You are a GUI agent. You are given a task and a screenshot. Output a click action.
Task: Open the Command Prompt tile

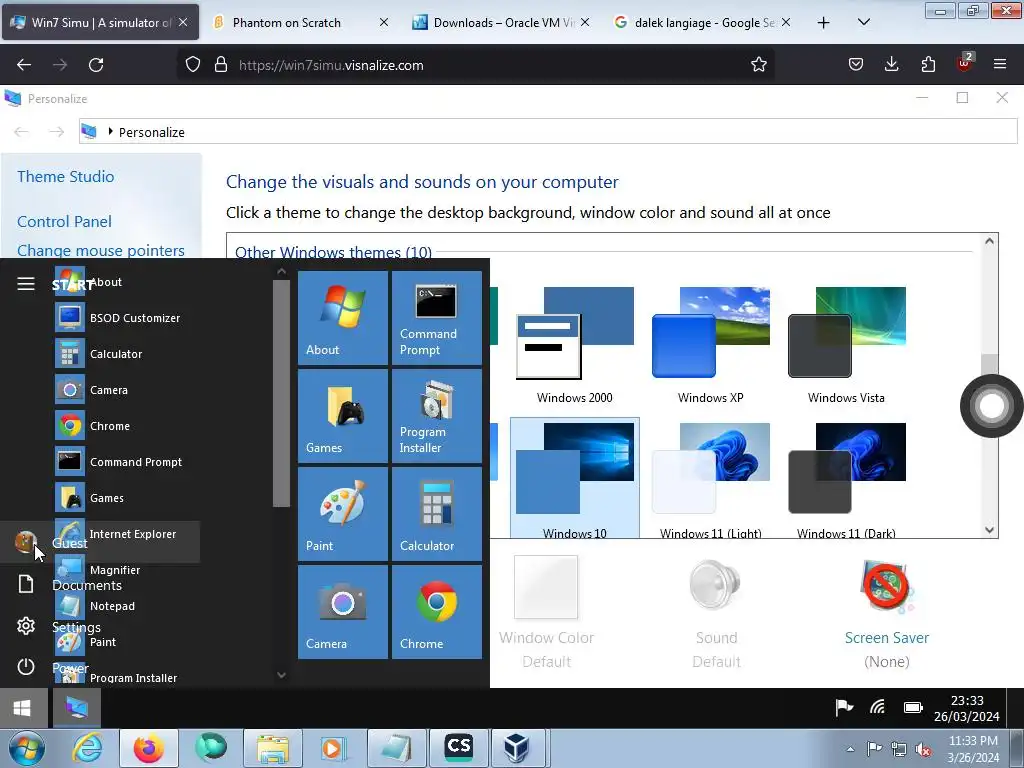(x=436, y=317)
